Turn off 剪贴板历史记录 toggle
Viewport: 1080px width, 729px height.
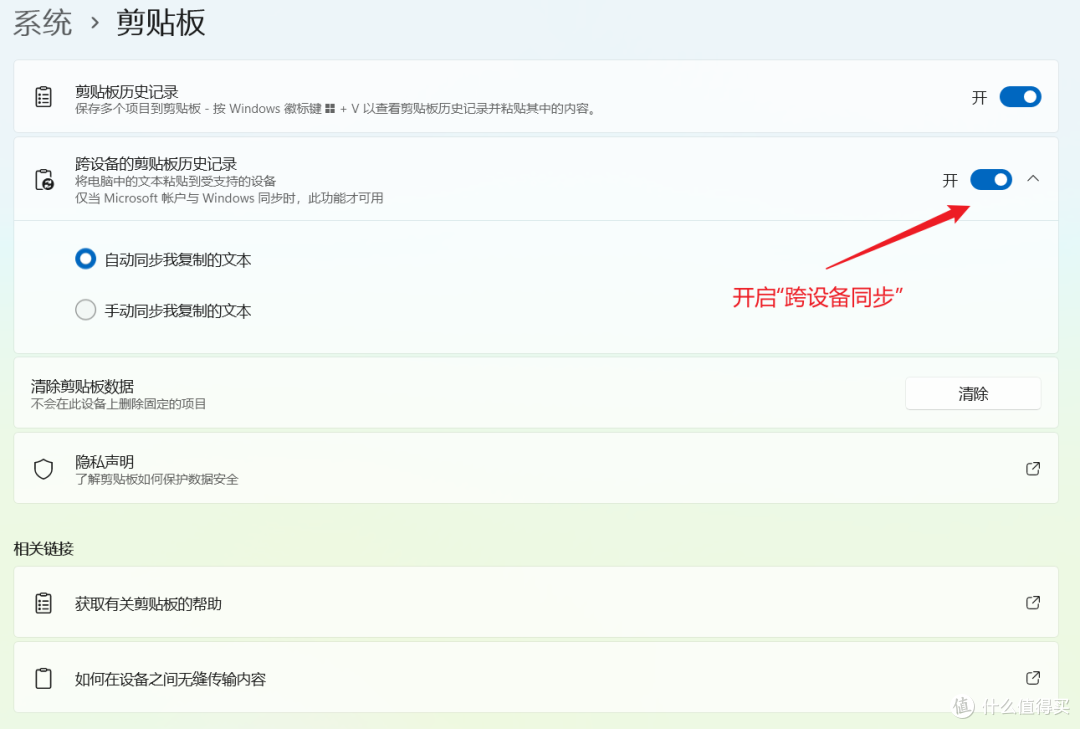pyautogui.click(x=1020, y=97)
